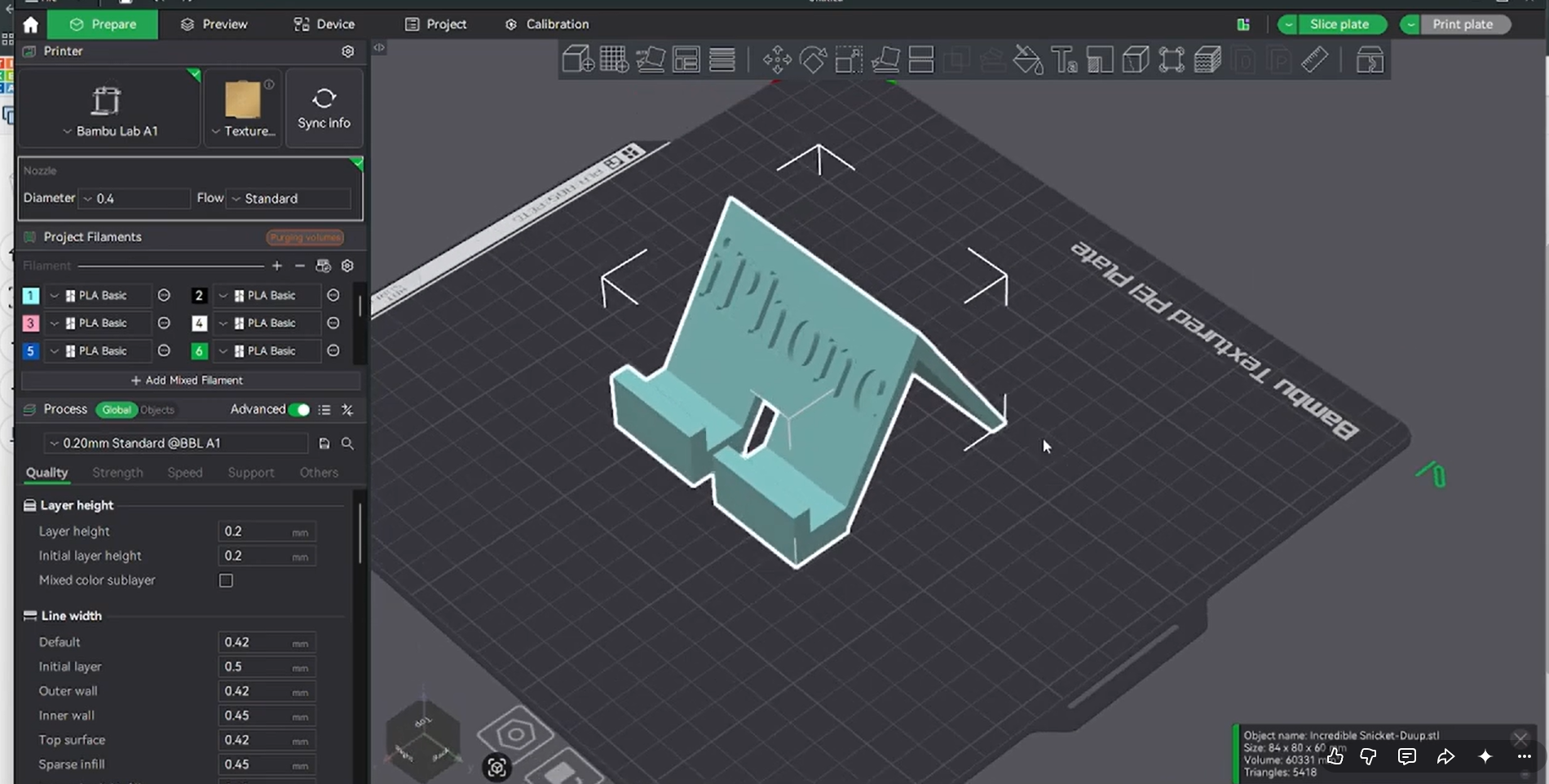The image size is (1549, 784).
Task: Switch process scope to Objects
Action: 157,410
